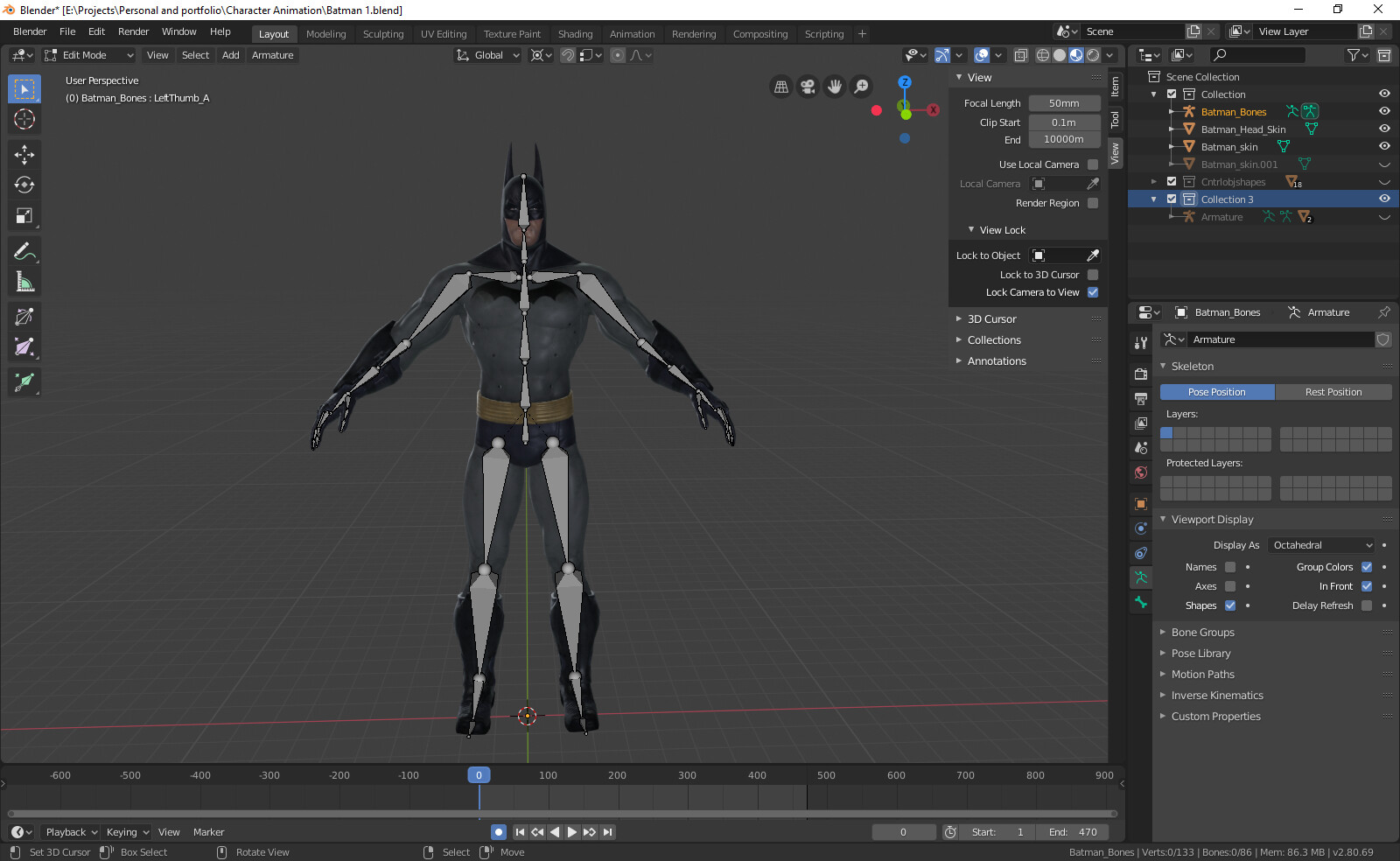Image resolution: width=1400 pixels, height=861 pixels.
Task: Click the Rest Position button
Action: (x=1333, y=392)
